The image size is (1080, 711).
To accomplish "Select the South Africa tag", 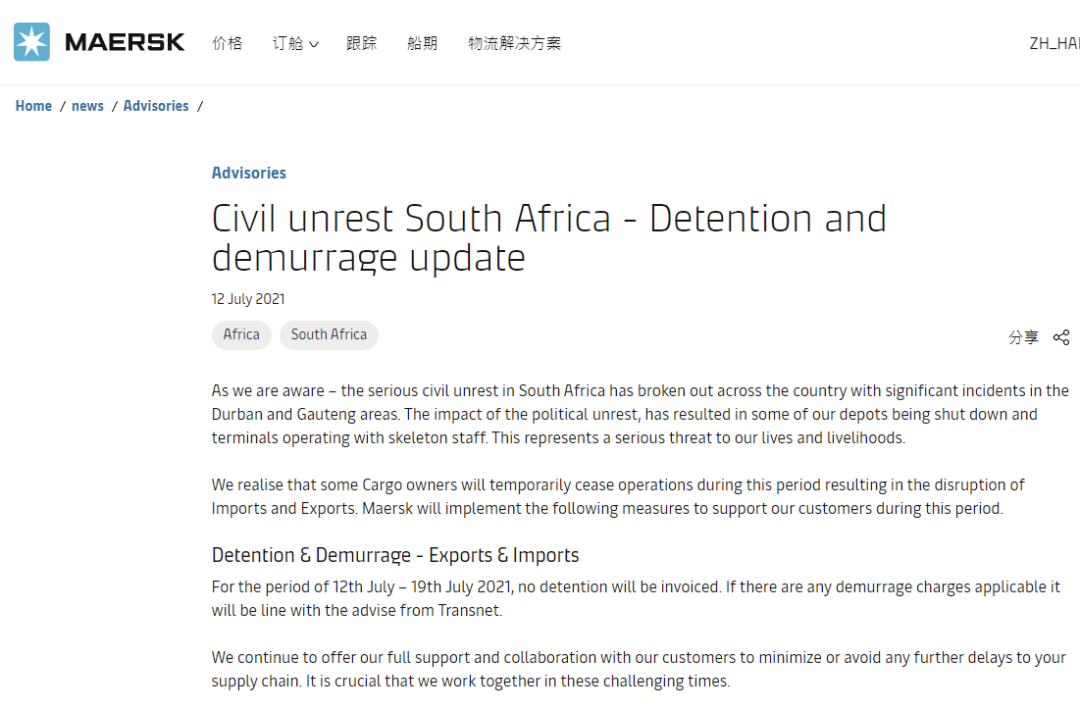I will tap(328, 335).
